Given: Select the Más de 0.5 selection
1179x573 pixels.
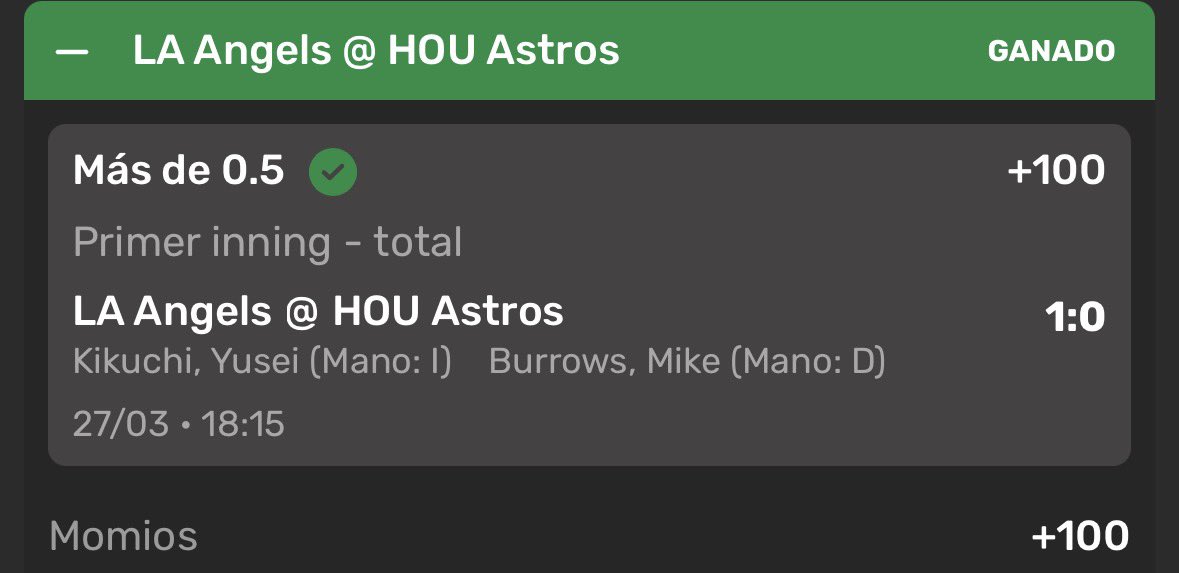Looking at the screenshot, I should 179,172.
